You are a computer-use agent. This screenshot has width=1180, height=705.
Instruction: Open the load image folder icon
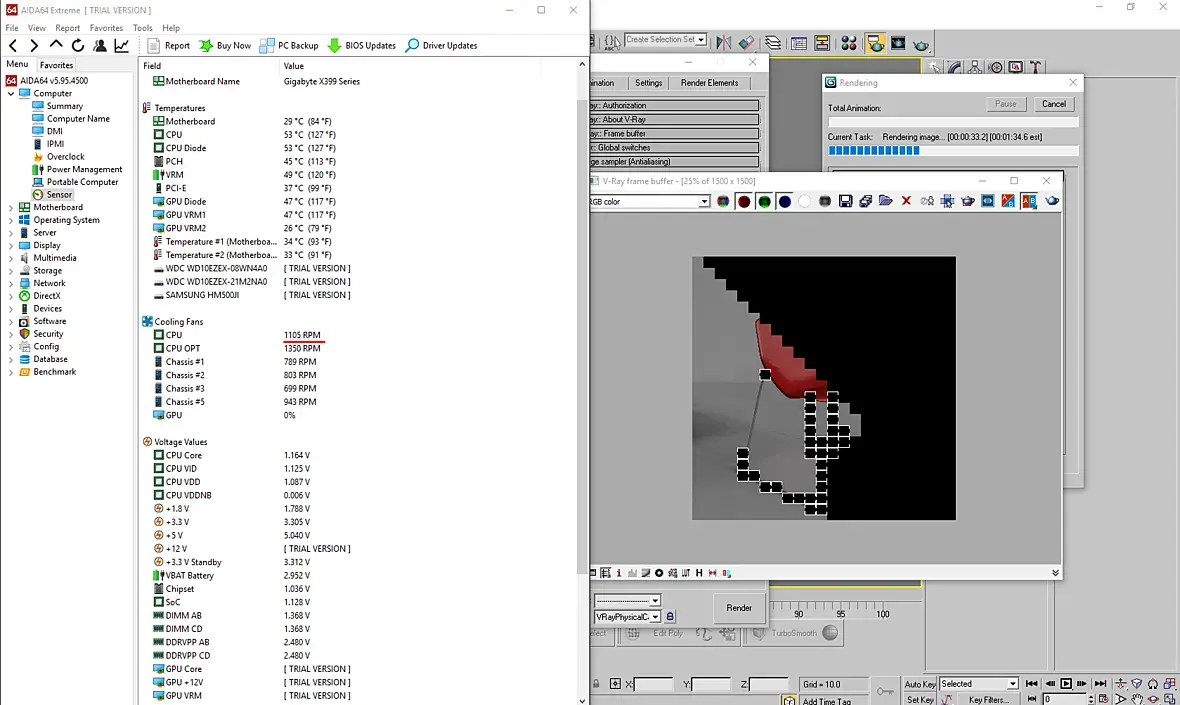pyautogui.click(x=886, y=201)
